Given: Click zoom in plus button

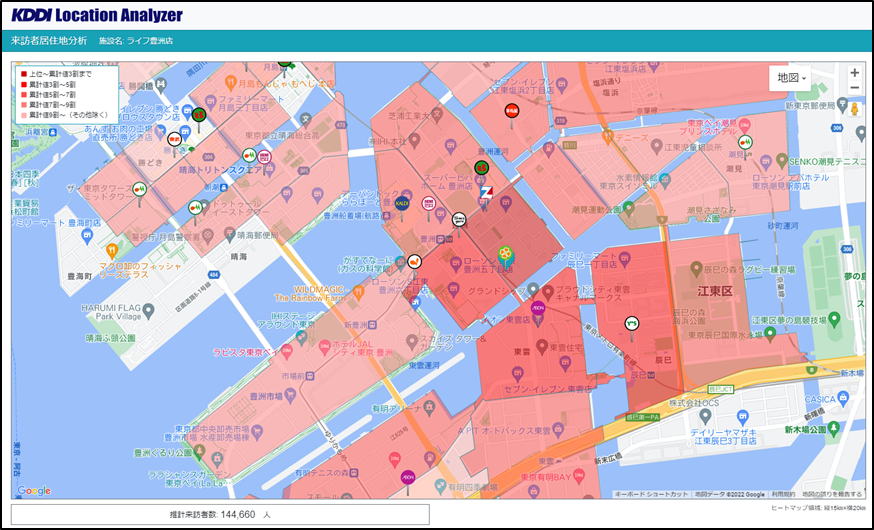Looking at the screenshot, I should click(854, 73).
